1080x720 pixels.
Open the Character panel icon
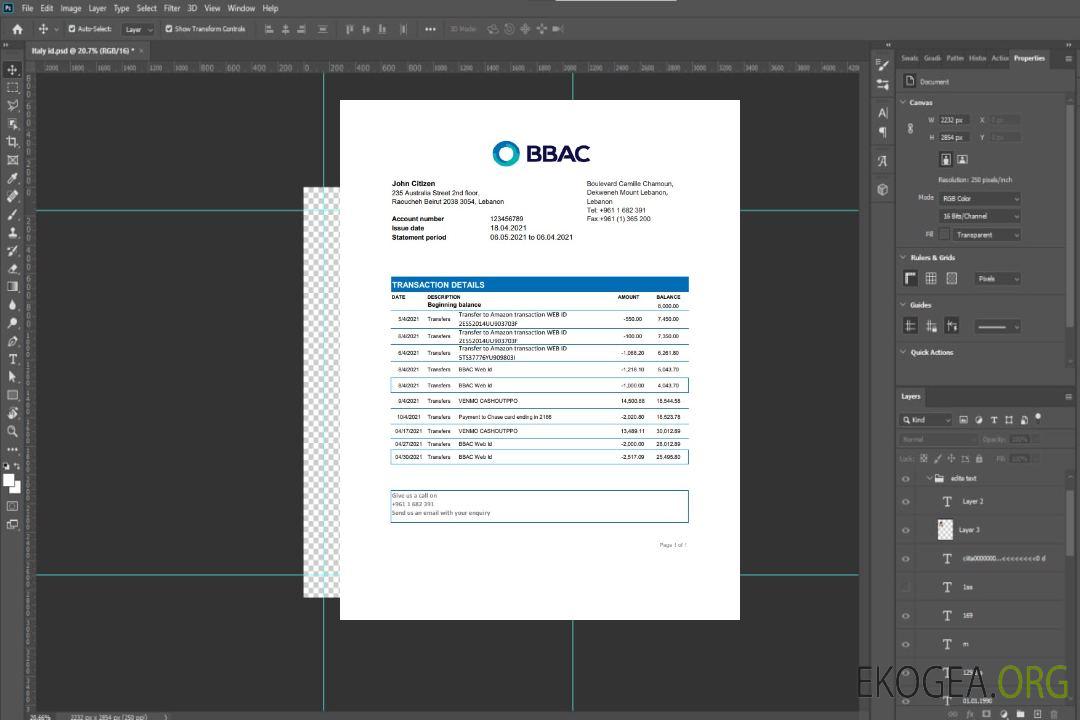coord(882,113)
